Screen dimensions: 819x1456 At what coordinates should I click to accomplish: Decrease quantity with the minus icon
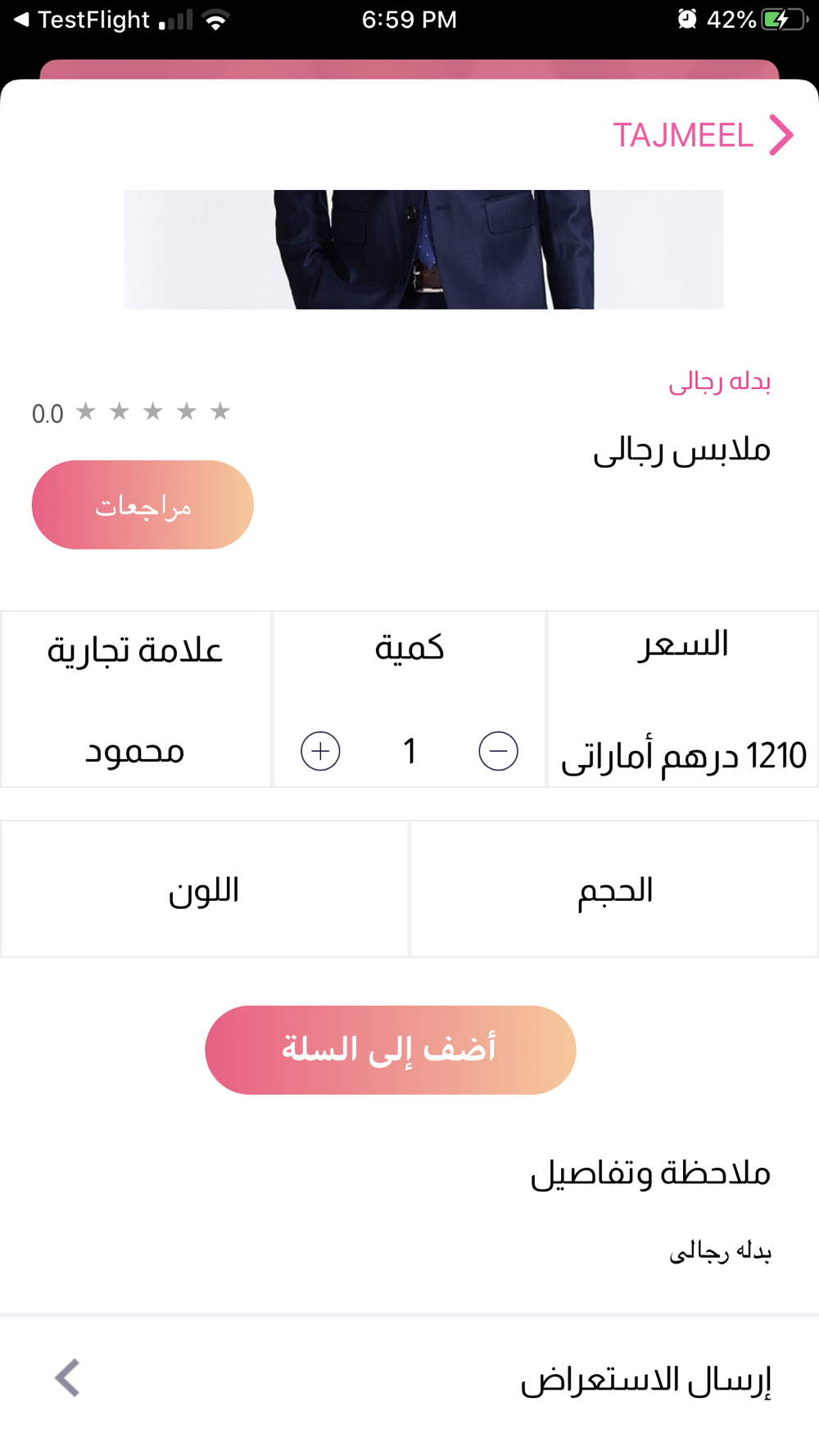pos(499,751)
